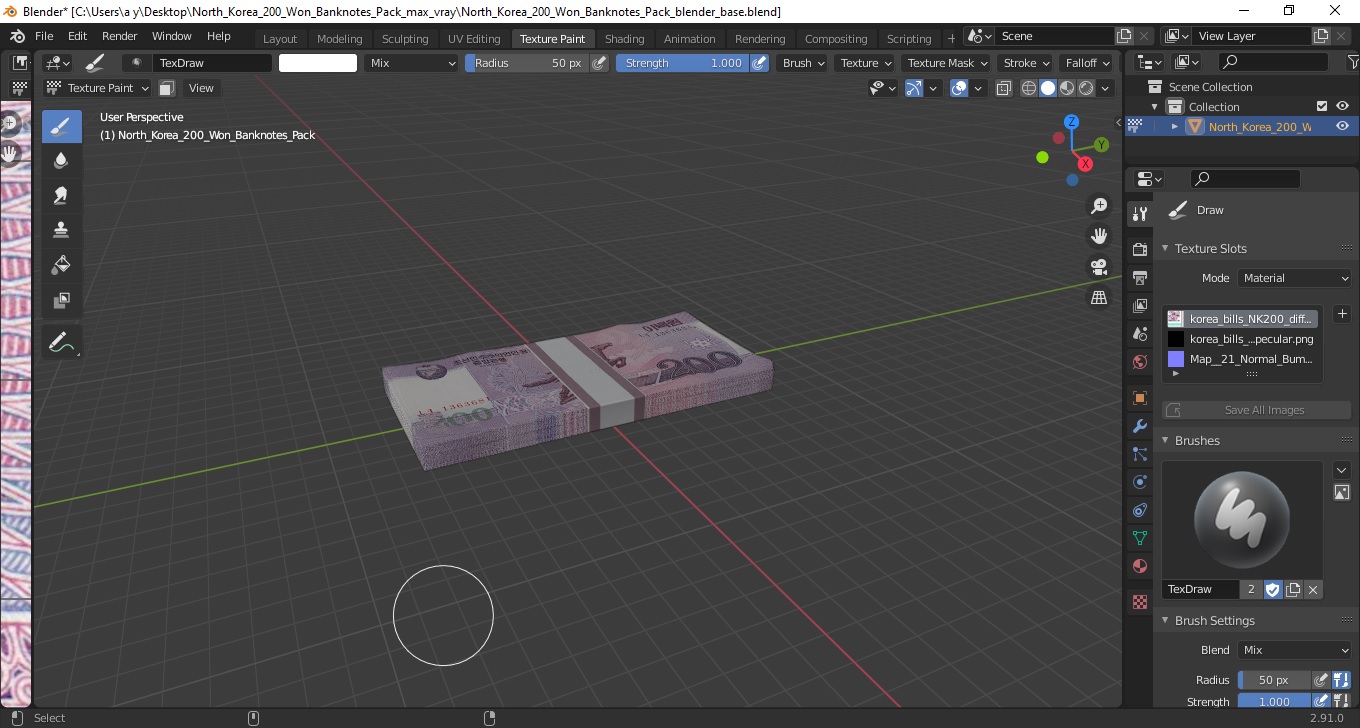1360x728 pixels.
Task: Collapse the Texture Slots panel
Action: (1165, 249)
